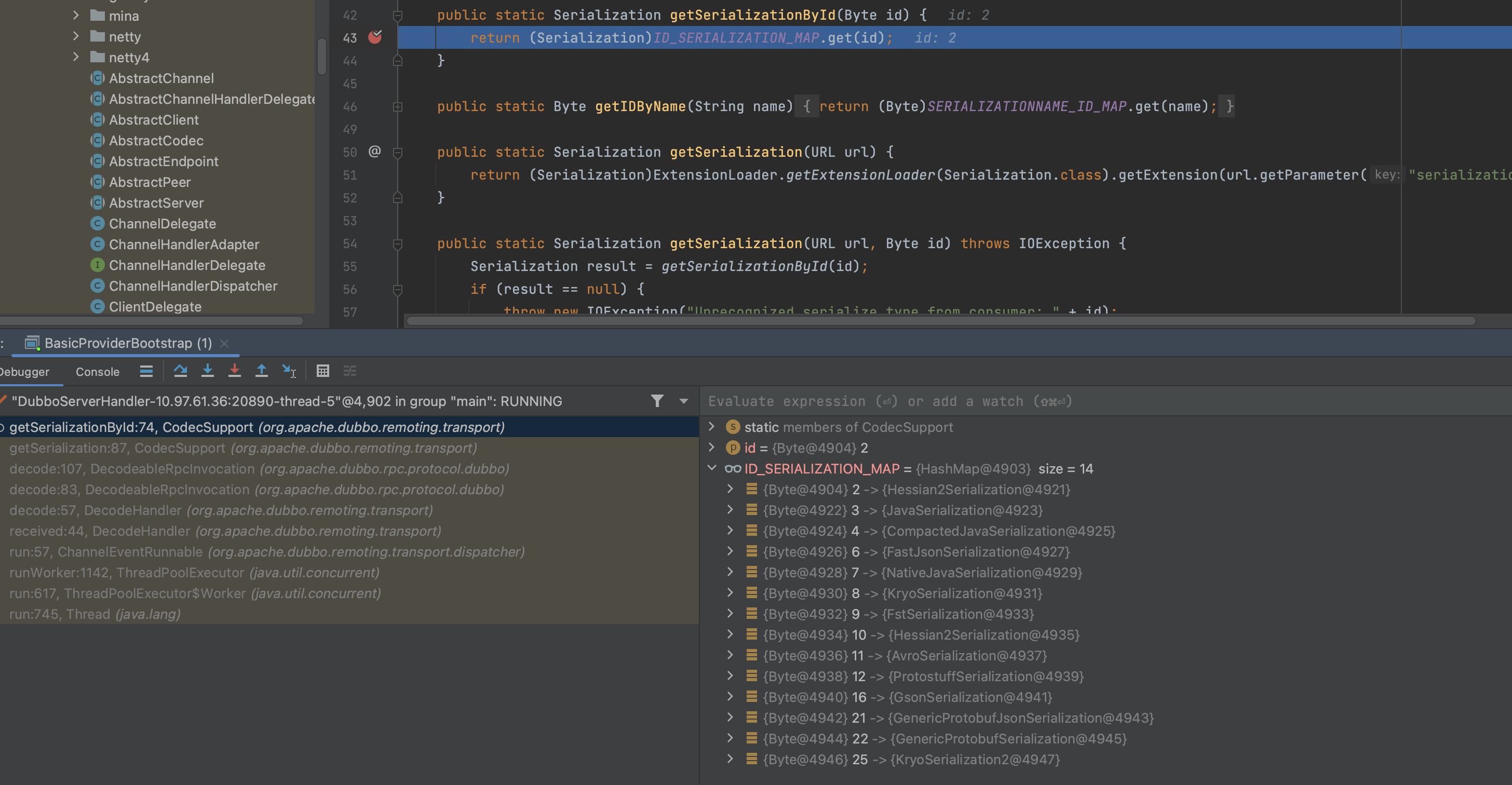Click the Step Into debugger icon

pos(207,371)
